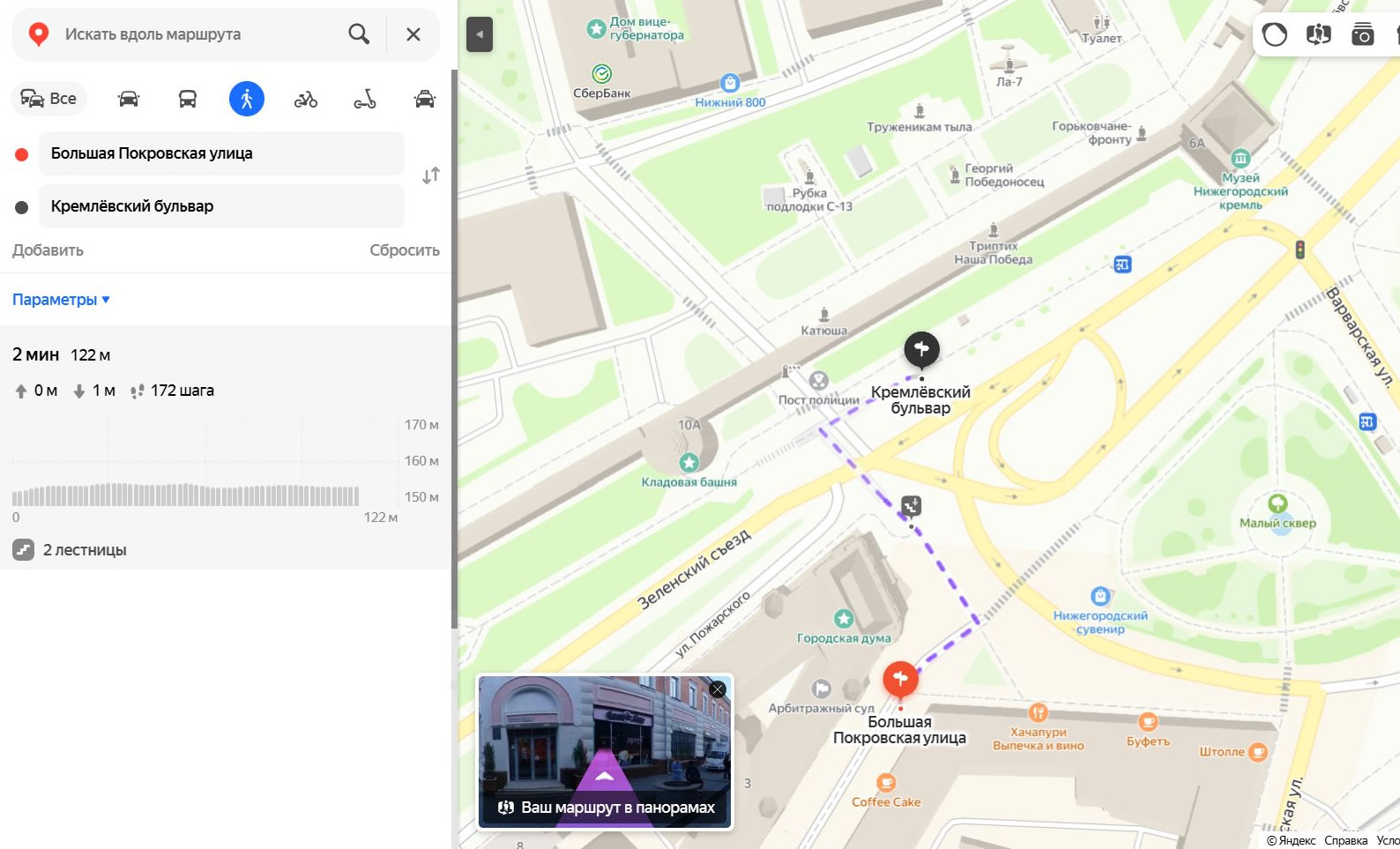The height and width of the screenshot is (849, 1400).
Task: Swap start and destination points
Action: point(430,175)
